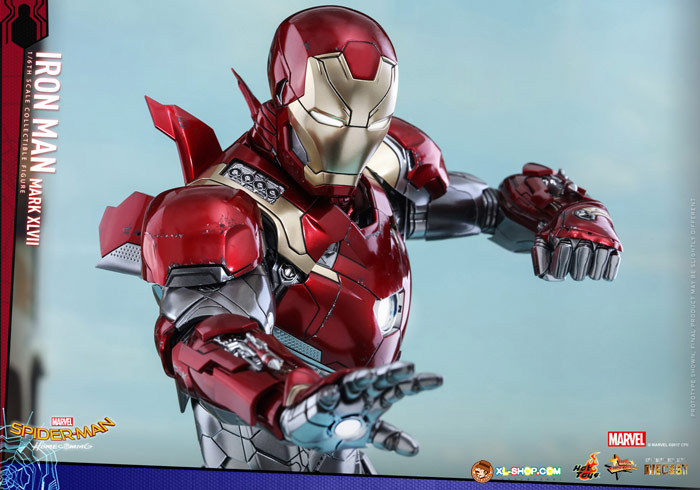Click the Diecast series logo
700x490 pixels.
click(x=666, y=469)
